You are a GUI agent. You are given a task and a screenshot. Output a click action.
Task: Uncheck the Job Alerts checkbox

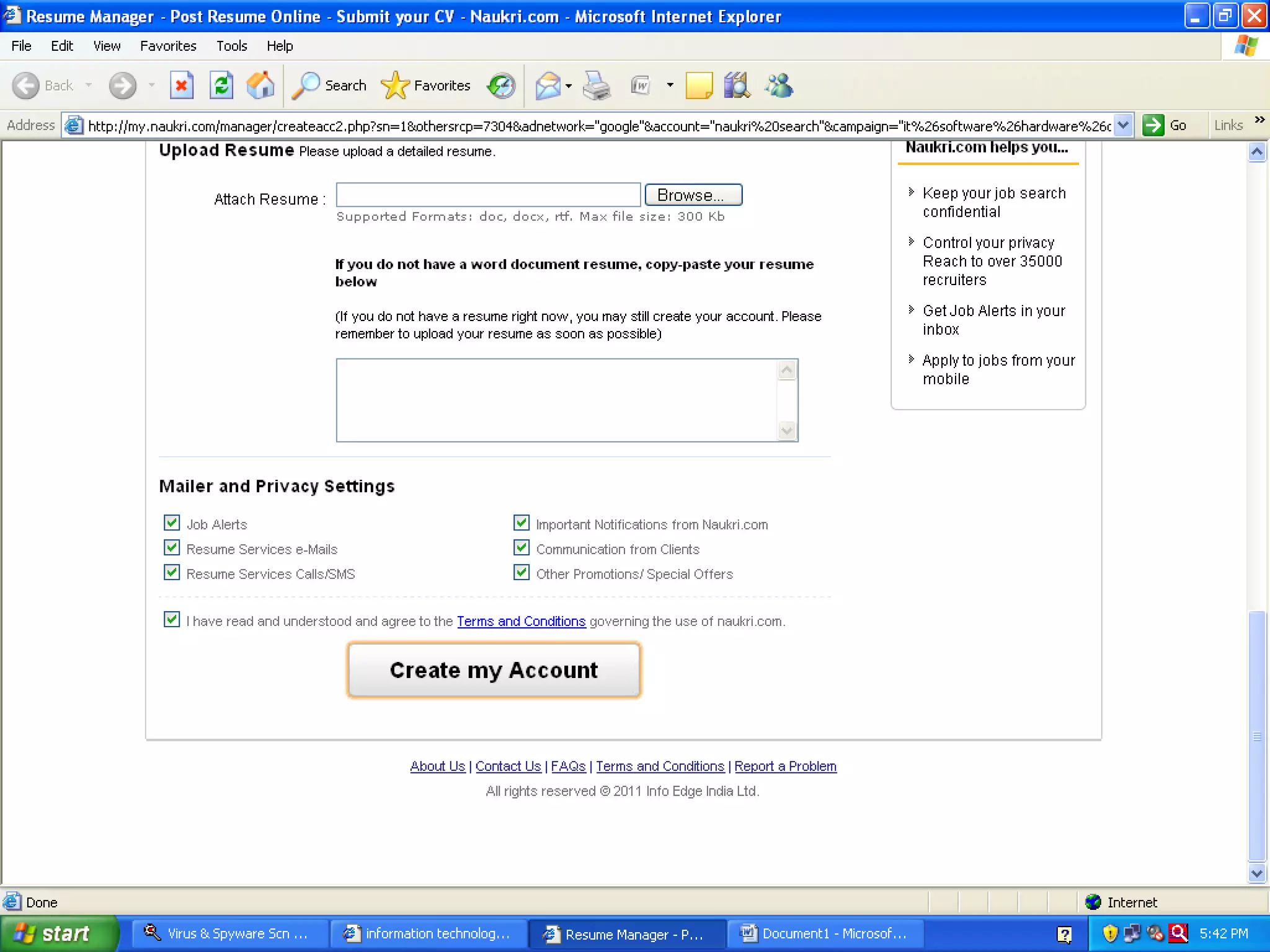[172, 523]
